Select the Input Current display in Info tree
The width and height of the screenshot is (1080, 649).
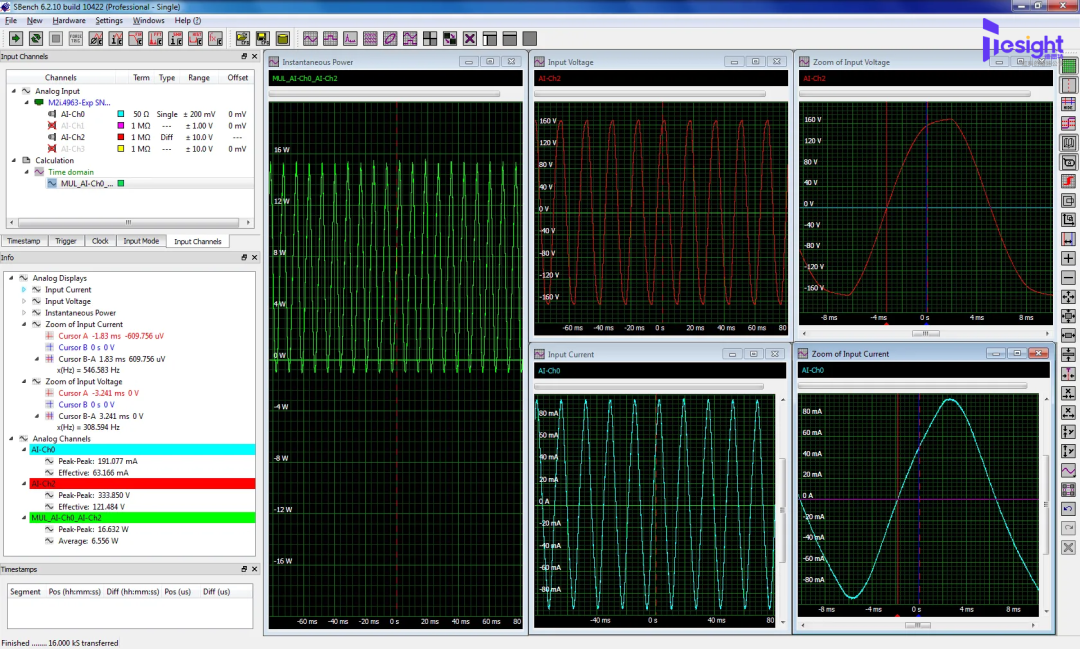68,290
